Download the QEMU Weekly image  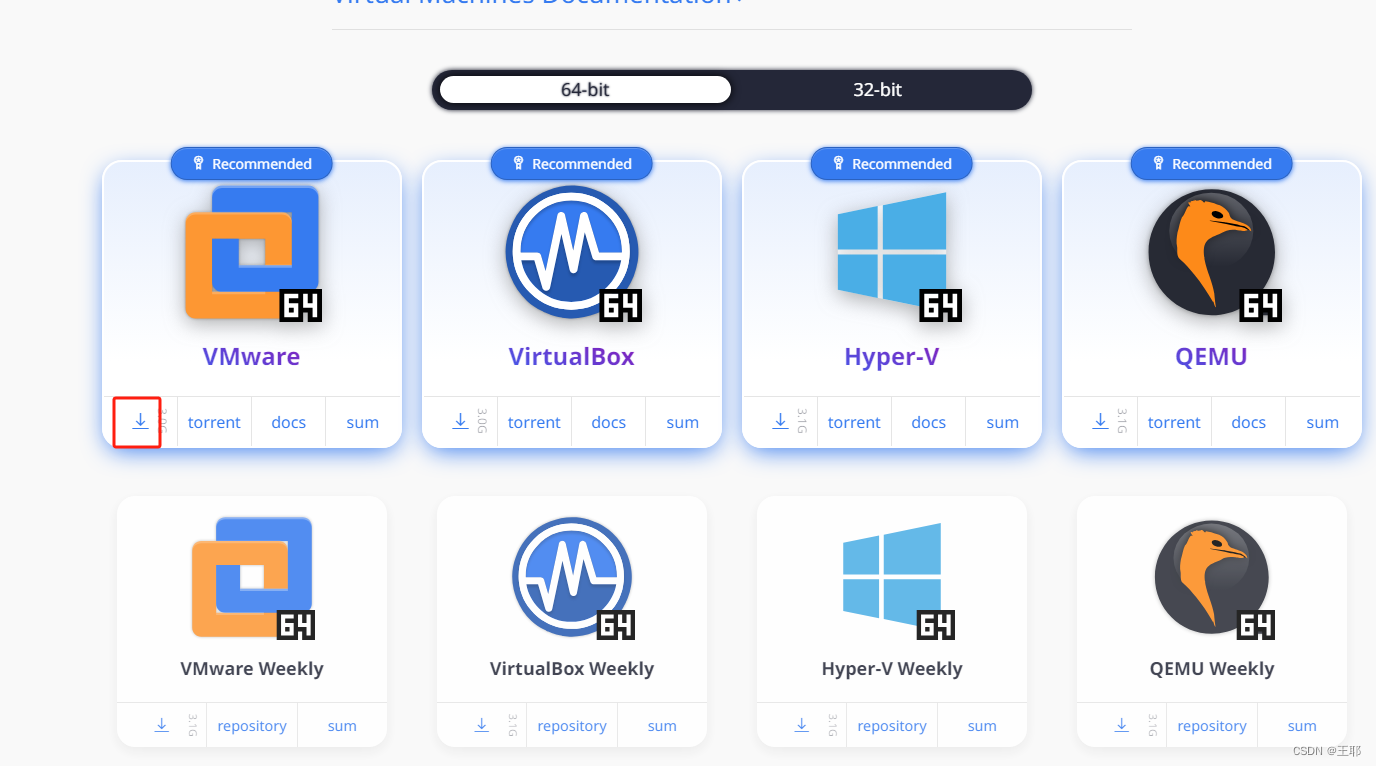point(1122,725)
